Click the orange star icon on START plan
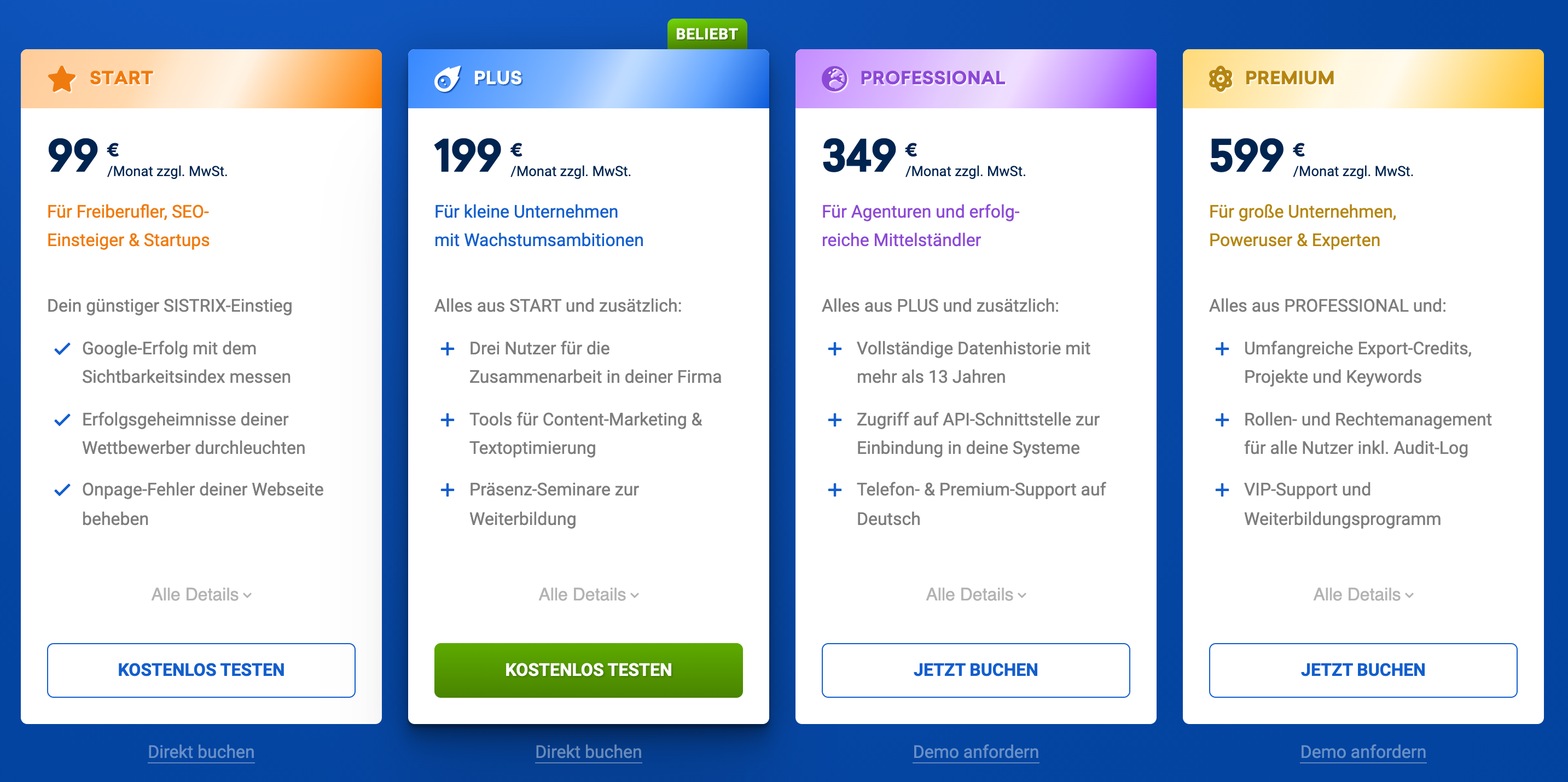 point(61,79)
